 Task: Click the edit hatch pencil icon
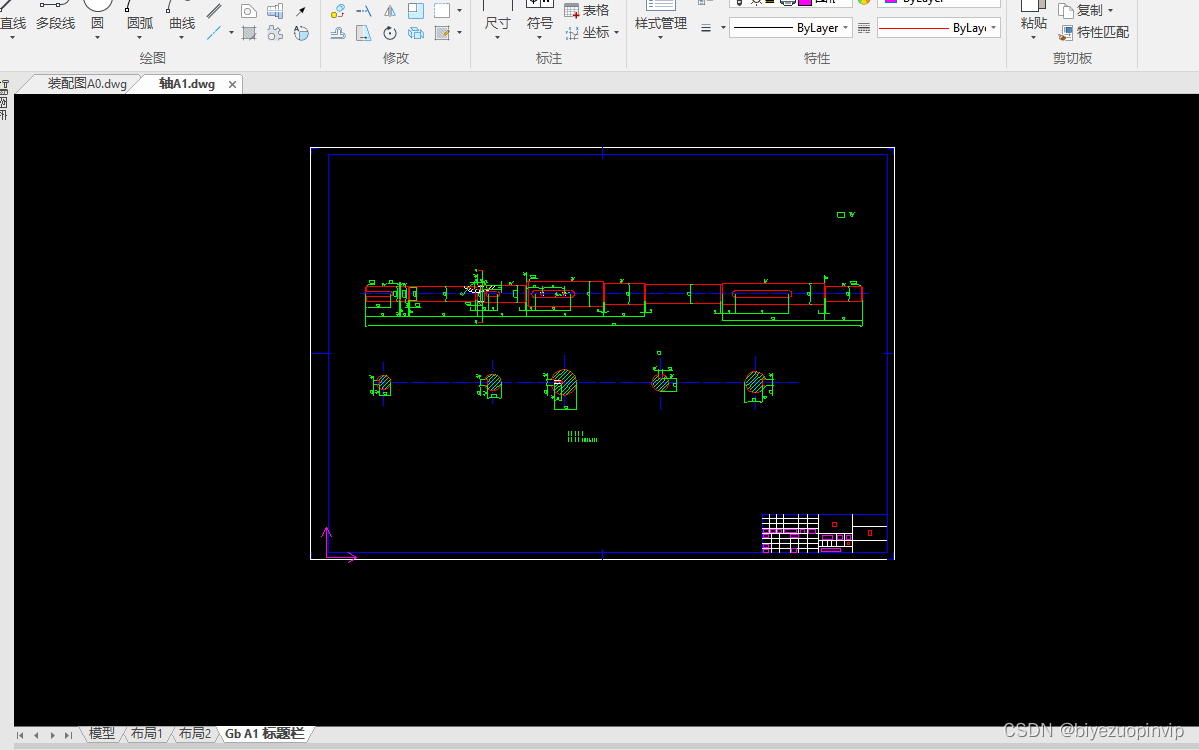(442, 33)
